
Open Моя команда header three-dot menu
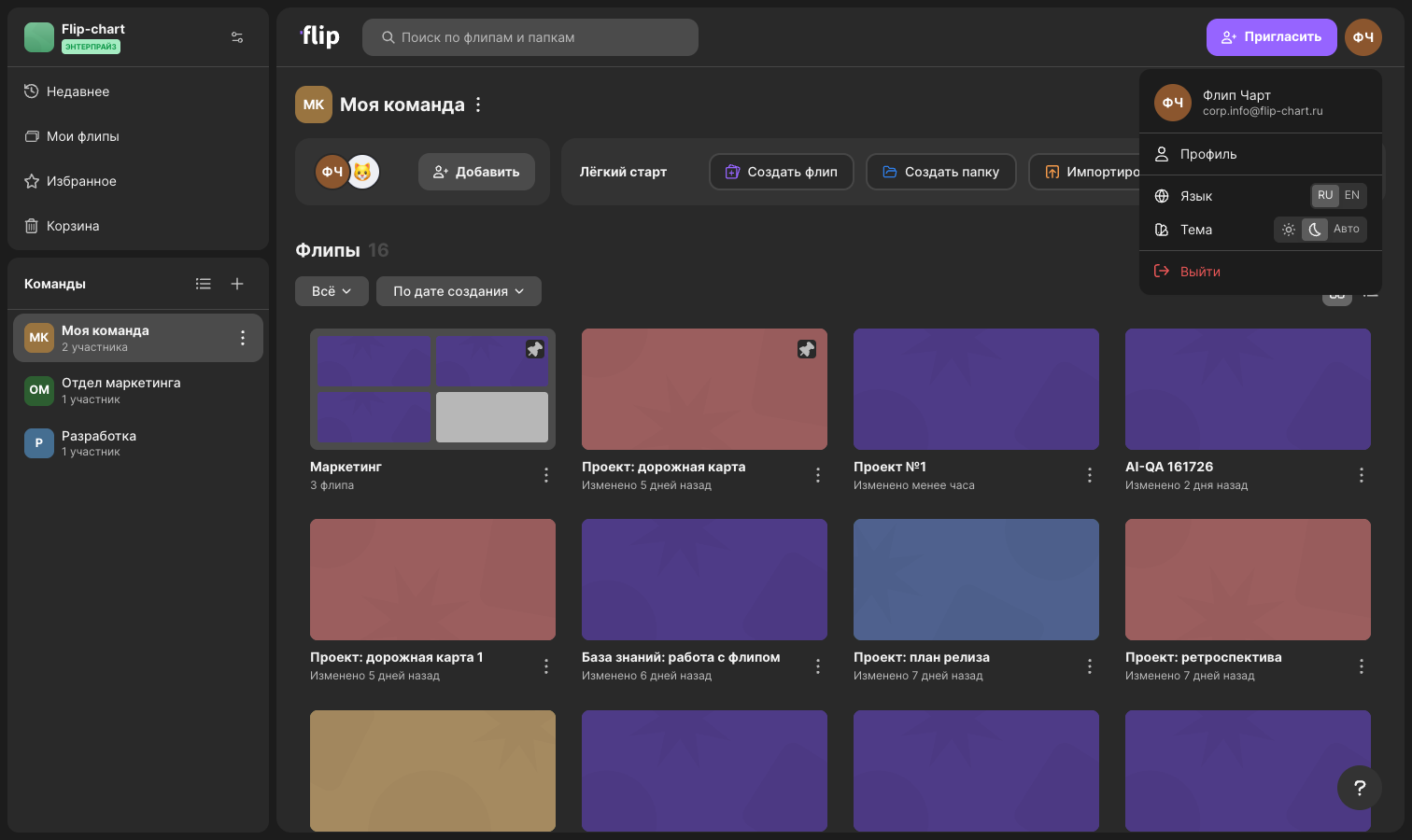478,105
